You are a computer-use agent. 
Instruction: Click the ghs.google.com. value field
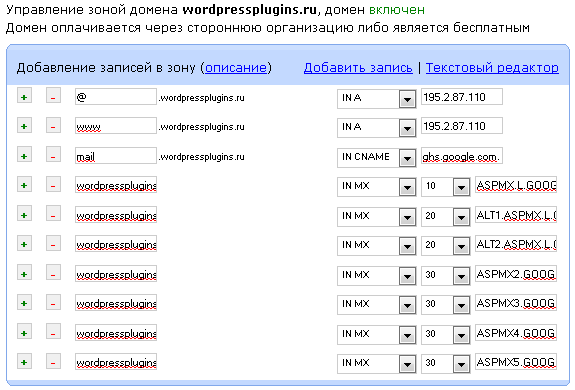462,156
